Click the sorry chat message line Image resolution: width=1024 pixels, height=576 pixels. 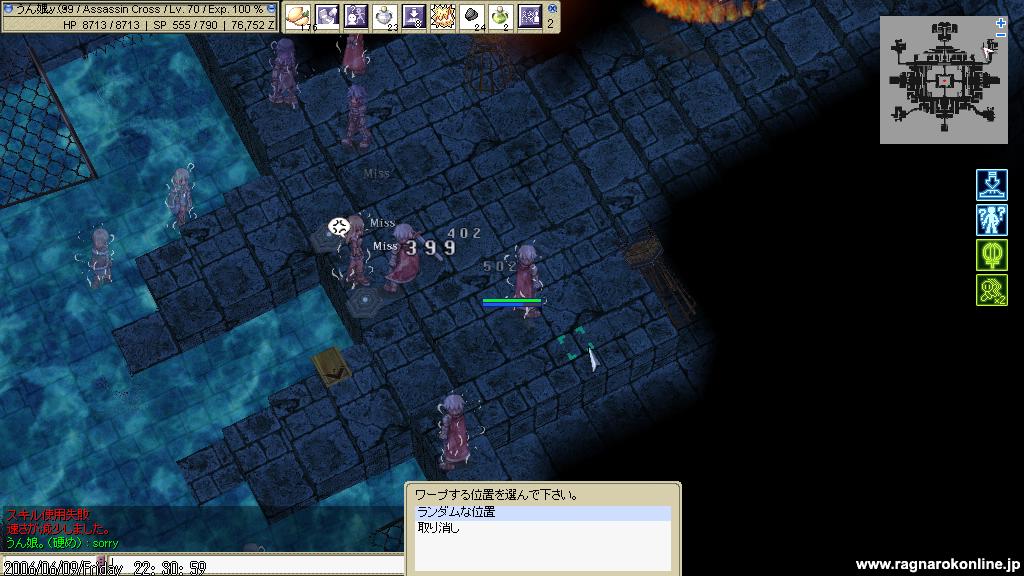pos(62,543)
